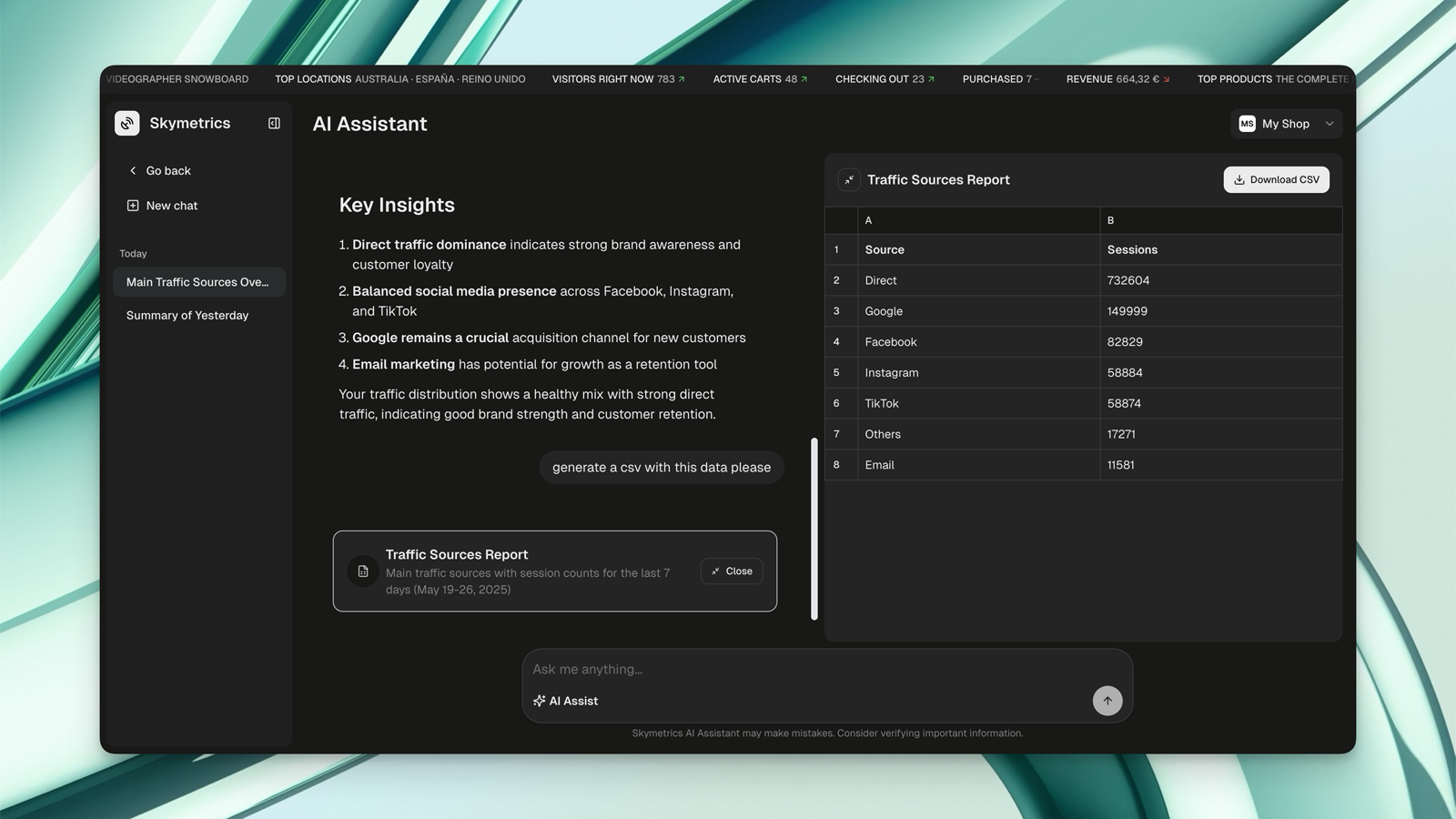
Task: Click the Today section label
Action: coord(133,254)
